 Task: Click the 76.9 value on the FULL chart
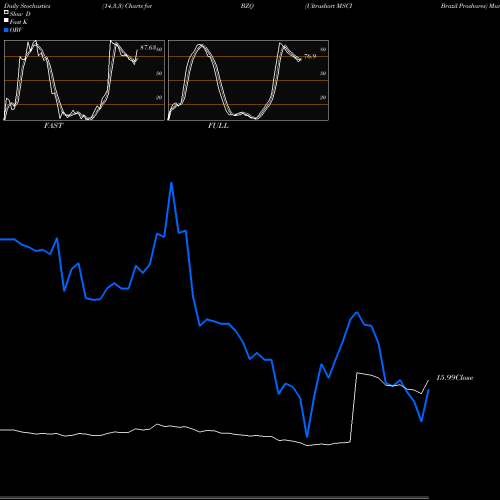(310, 56)
